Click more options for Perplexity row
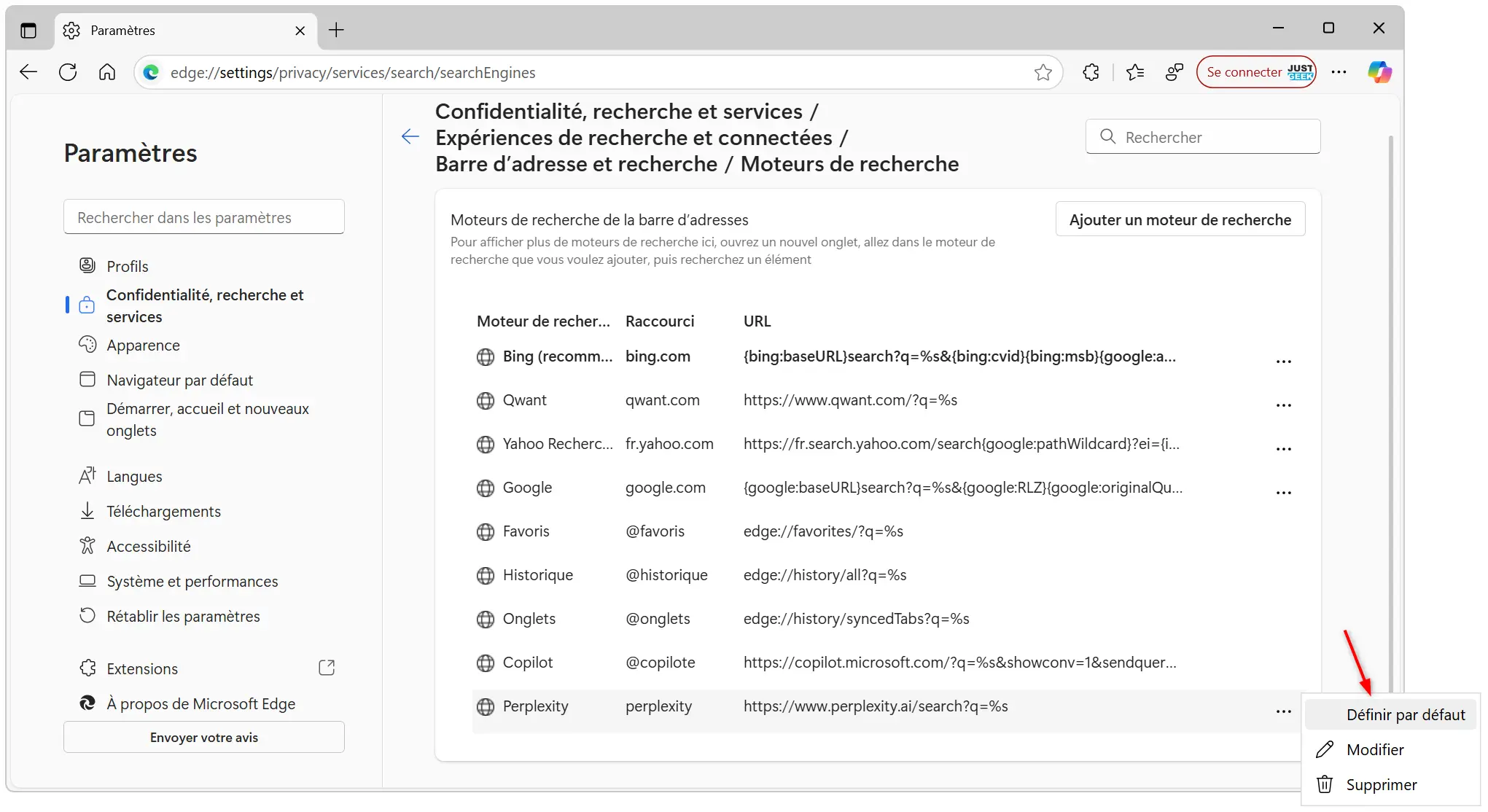Viewport: 1488px width, 812px height. click(1283, 711)
